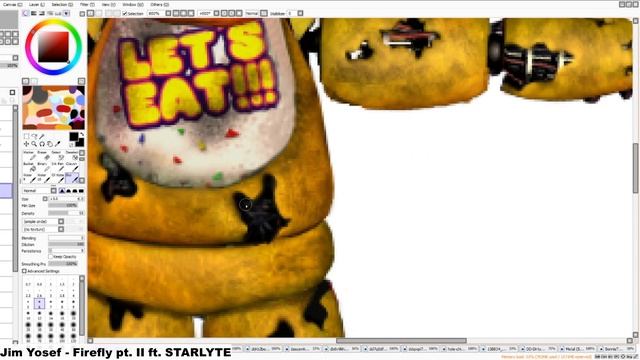Screen dimensions: 640x360
Task: Select the eyedropper tool
Action: [x=58, y=144]
